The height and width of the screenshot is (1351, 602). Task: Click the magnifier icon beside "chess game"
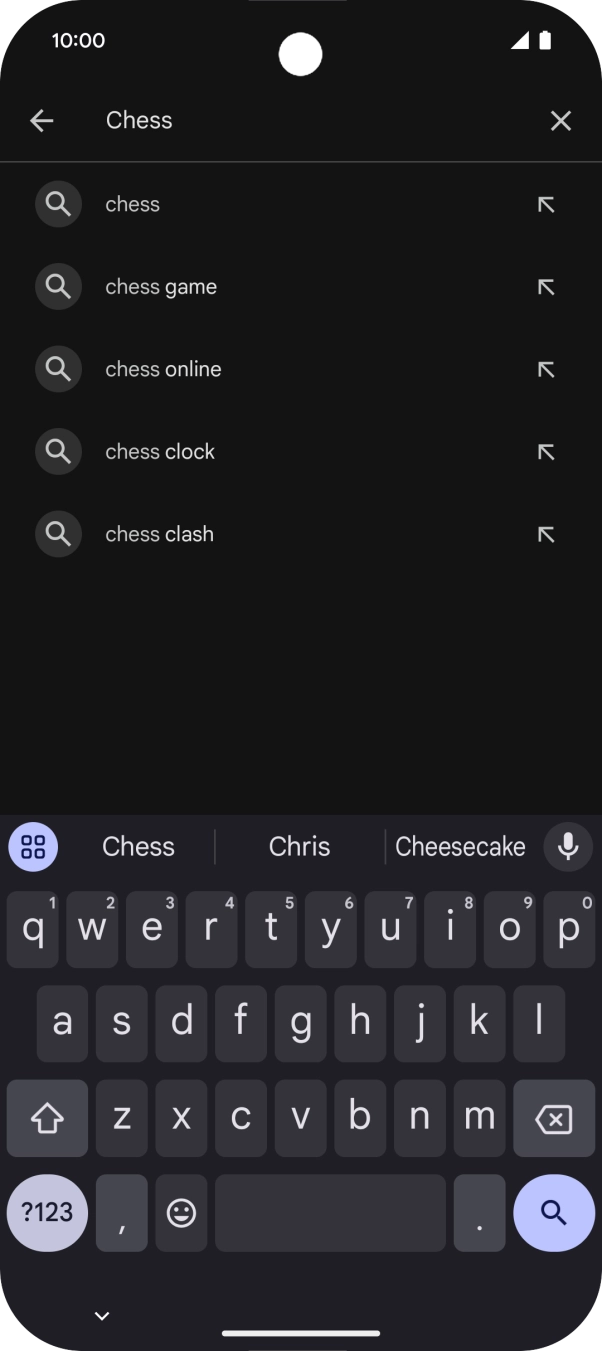[x=58, y=286]
